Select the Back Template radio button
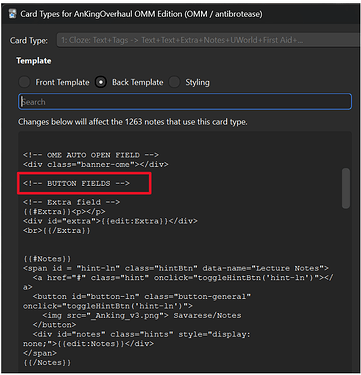Viewport: 361px width, 375px height. tap(101, 82)
